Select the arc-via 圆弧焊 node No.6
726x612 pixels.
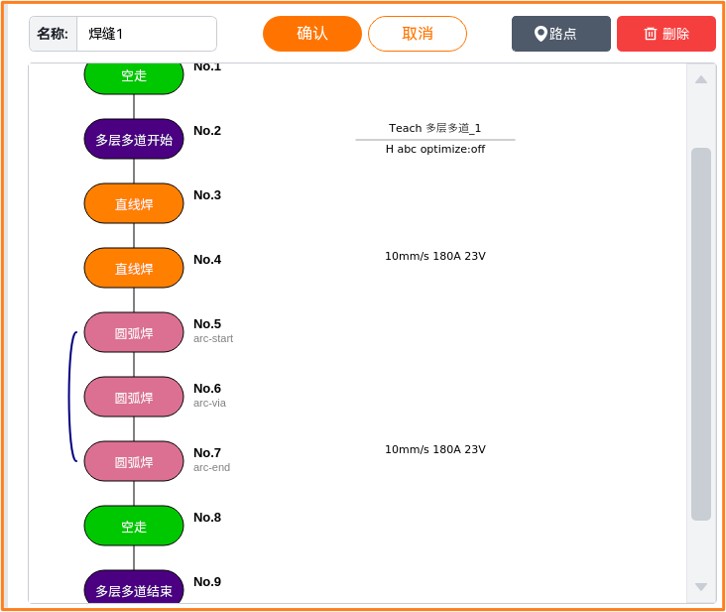(134, 398)
